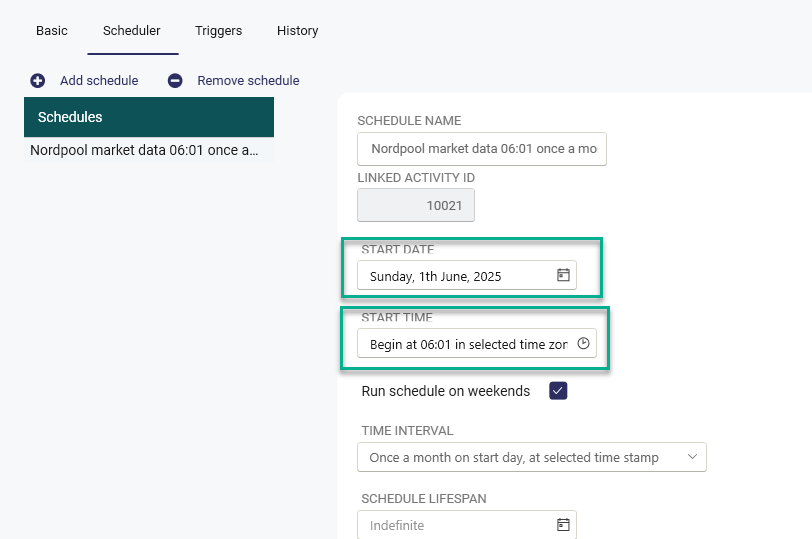
Task: Click the Schedule Name input field
Action: coord(482,149)
